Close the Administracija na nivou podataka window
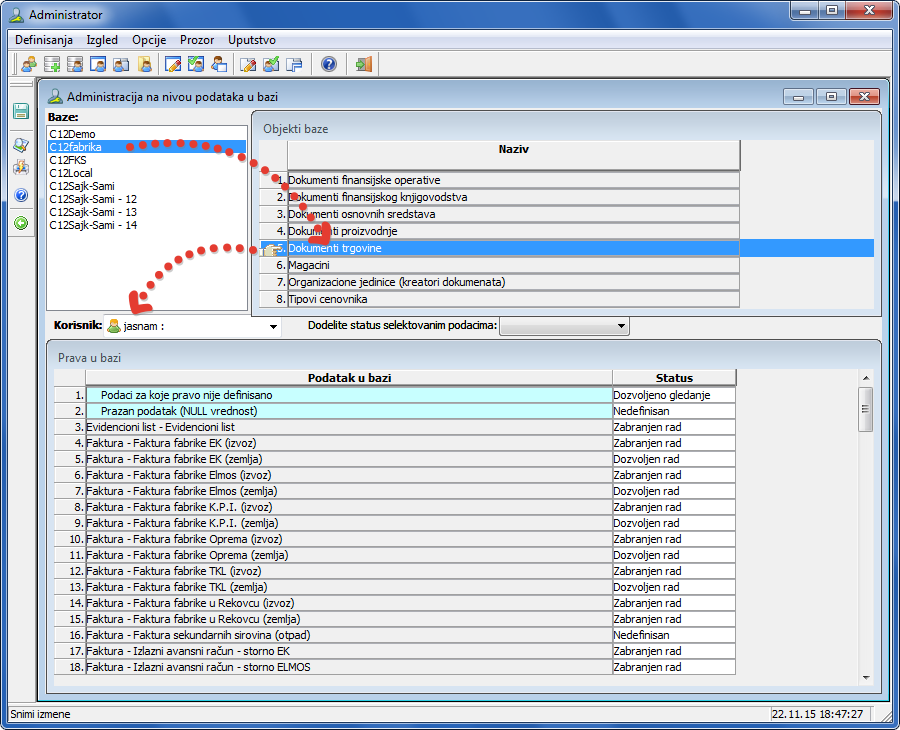900x730 pixels. pyautogui.click(x=864, y=96)
